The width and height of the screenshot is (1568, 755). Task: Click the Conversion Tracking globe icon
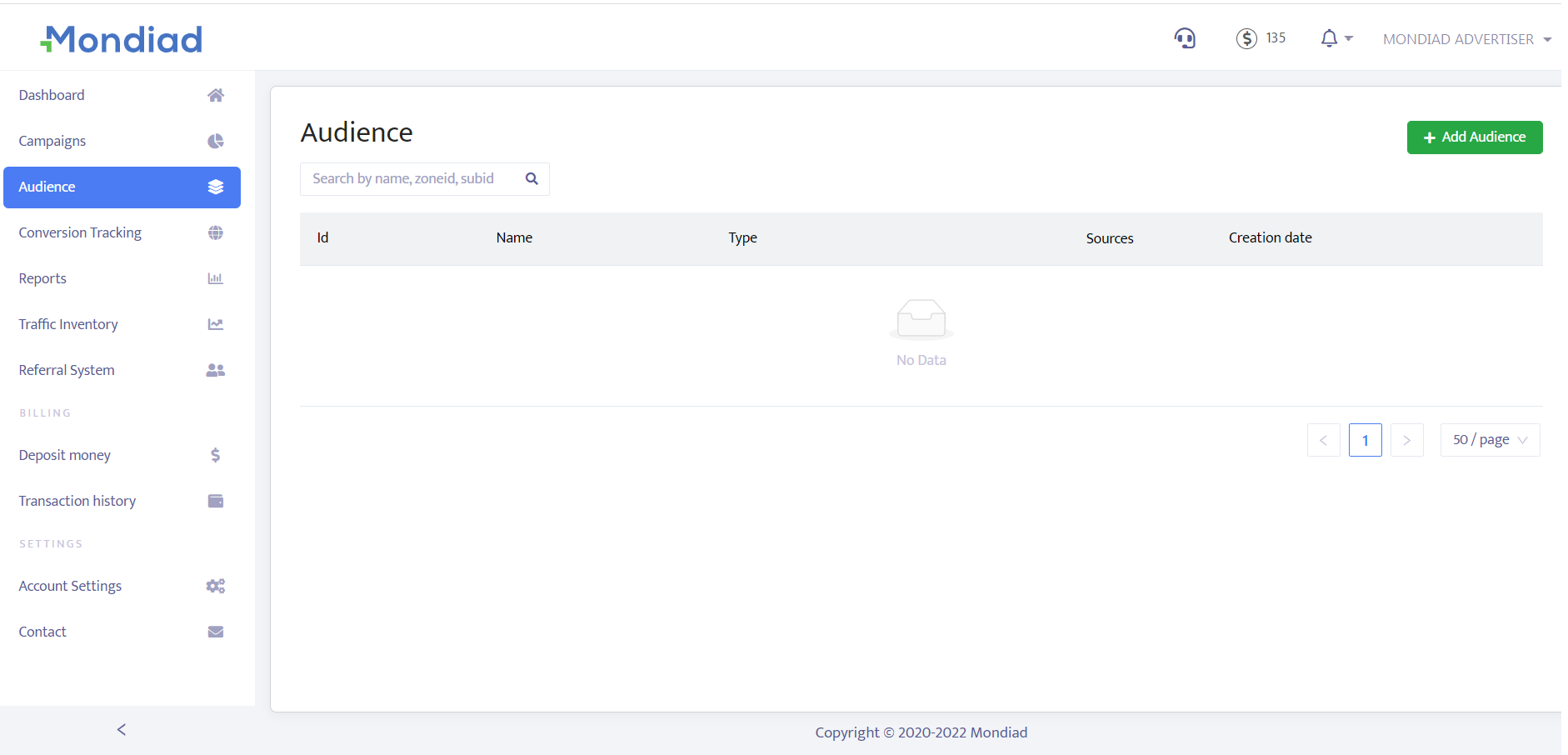pos(215,232)
